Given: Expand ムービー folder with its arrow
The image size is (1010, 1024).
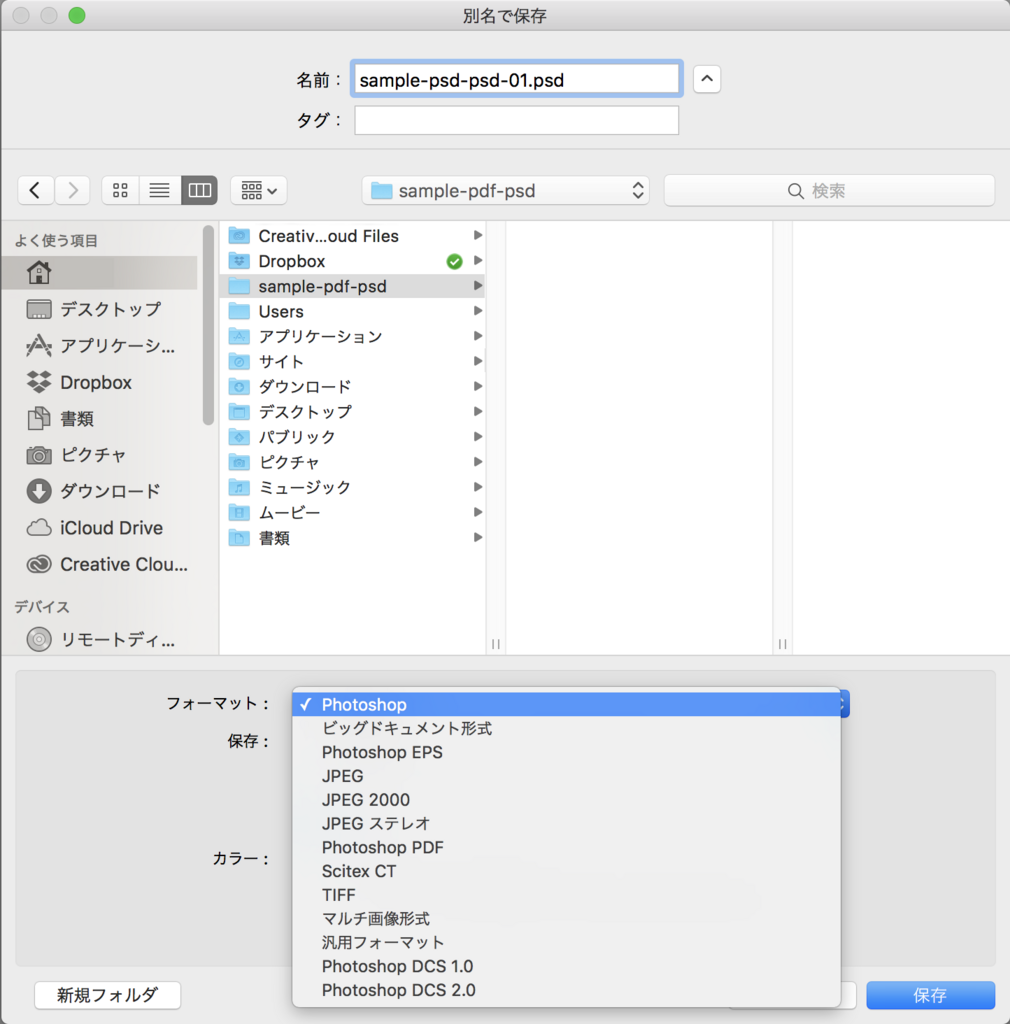Looking at the screenshot, I should click(x=478, y=512).
